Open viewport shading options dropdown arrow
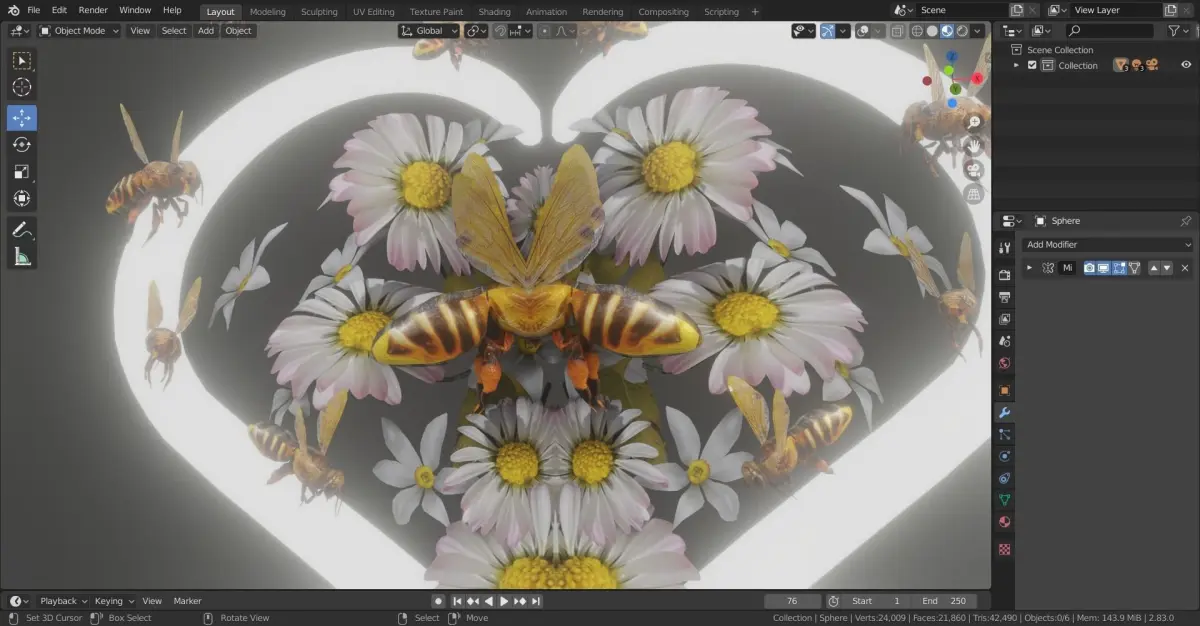 tap(978, 31)
